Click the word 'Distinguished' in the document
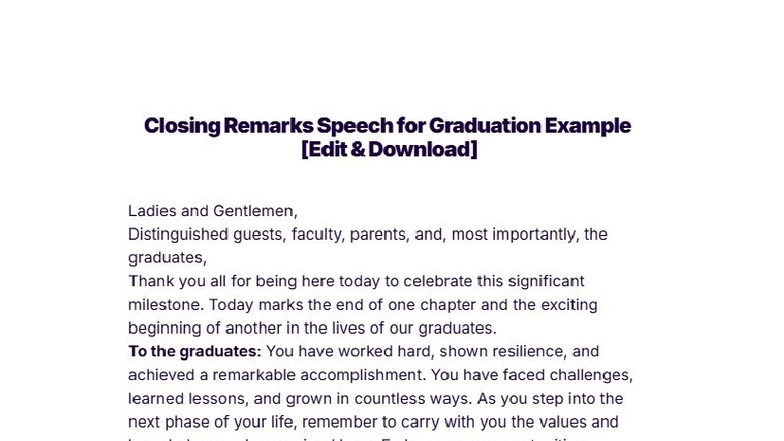 click(x=178, y=234)
